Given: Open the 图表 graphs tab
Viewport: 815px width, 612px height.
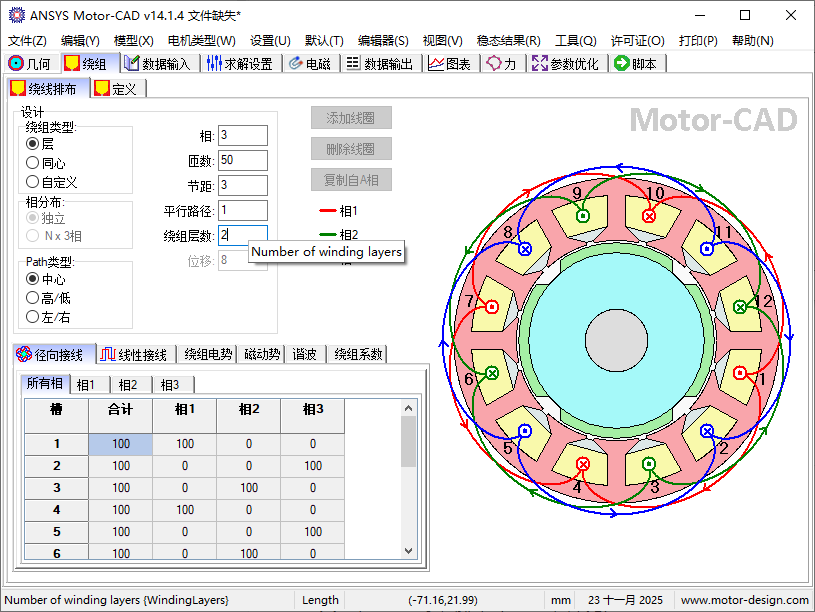Looking at the screenshot, I should click(450, 63).
